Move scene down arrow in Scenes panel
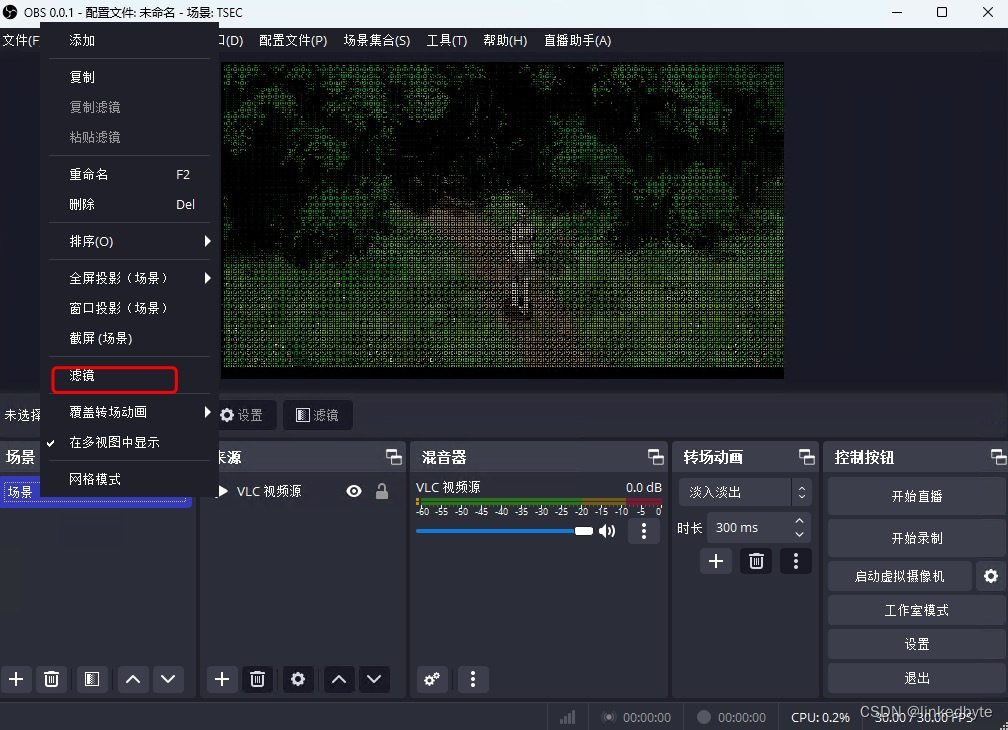 (x=168, y=679)
